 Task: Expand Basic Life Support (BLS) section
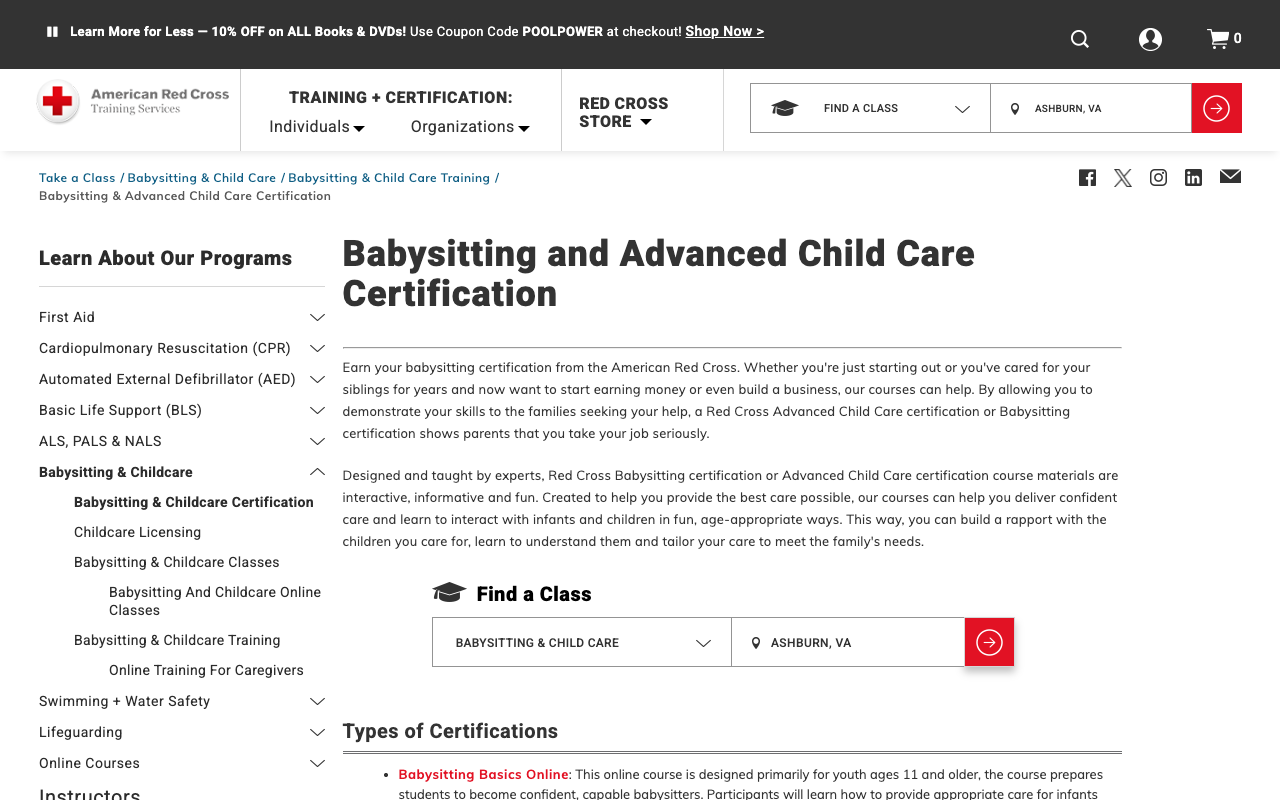pyautogui.click(x=317, y=410)
